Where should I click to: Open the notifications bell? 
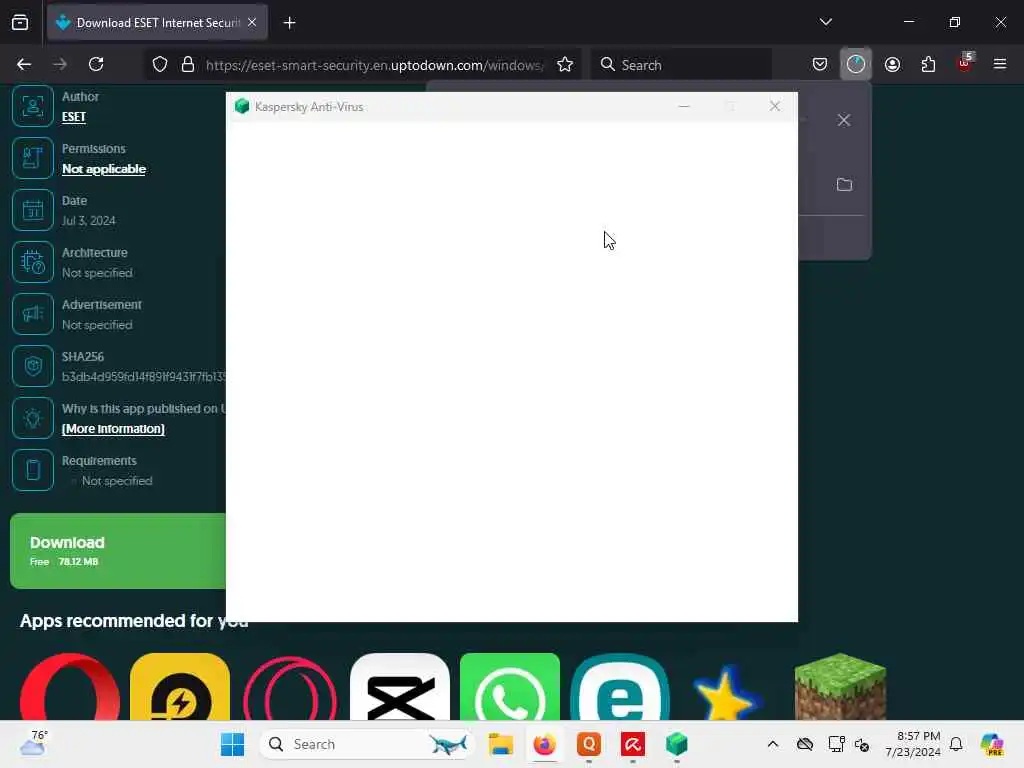click(956, 744)
